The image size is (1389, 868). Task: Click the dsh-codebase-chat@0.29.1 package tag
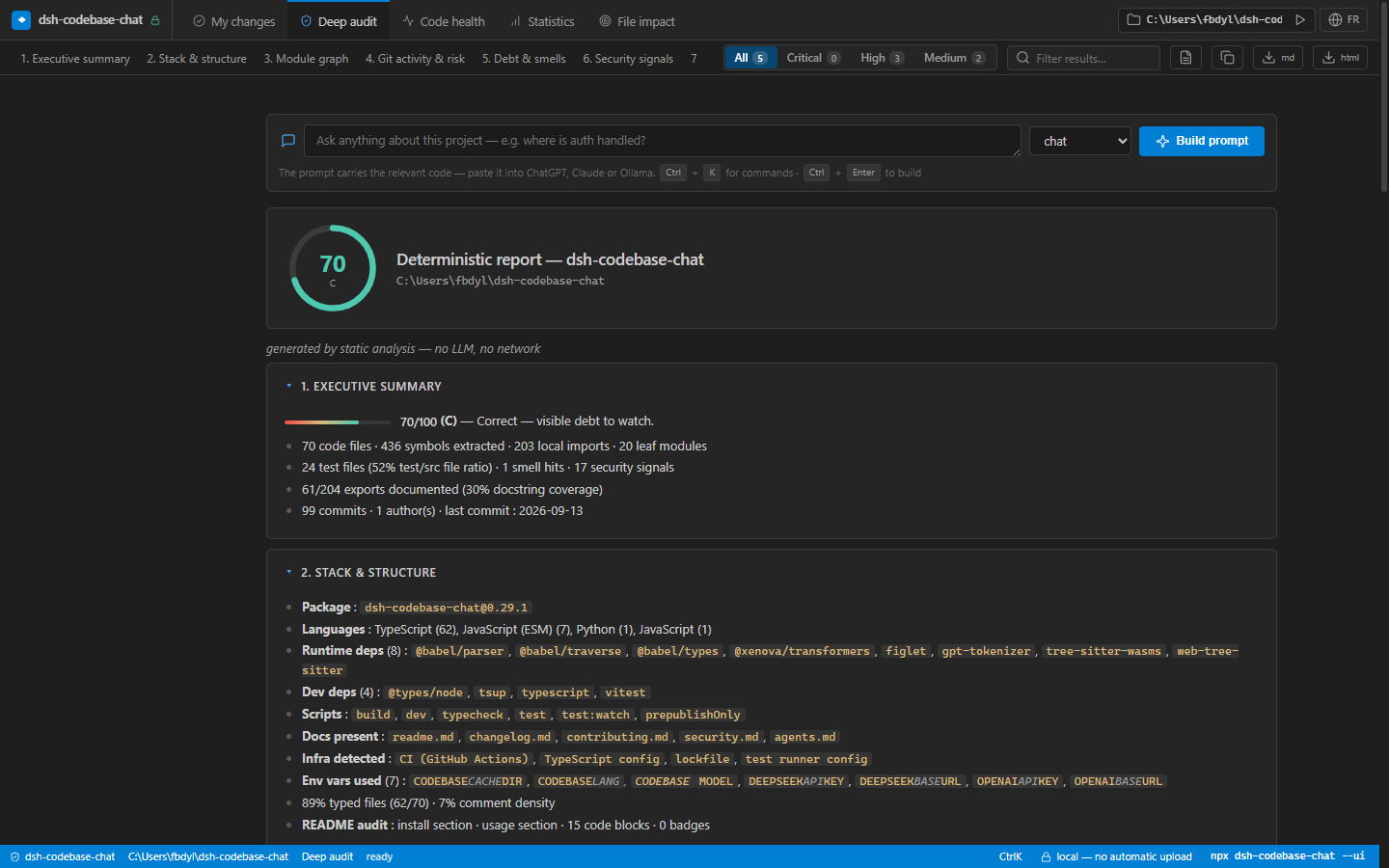pyautogui.click(x=447, y=608)
